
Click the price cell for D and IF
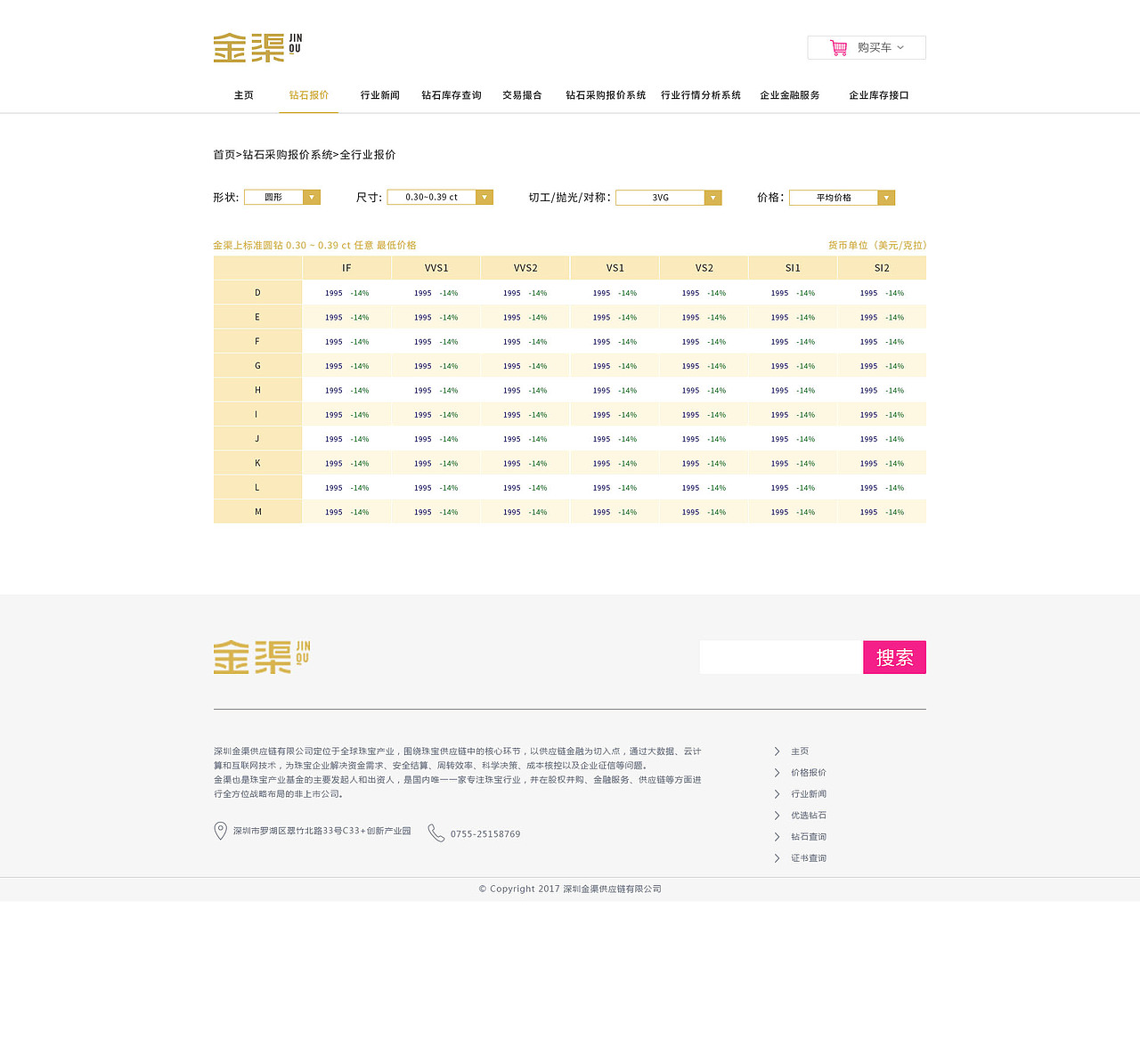click(x=347, y=293)
